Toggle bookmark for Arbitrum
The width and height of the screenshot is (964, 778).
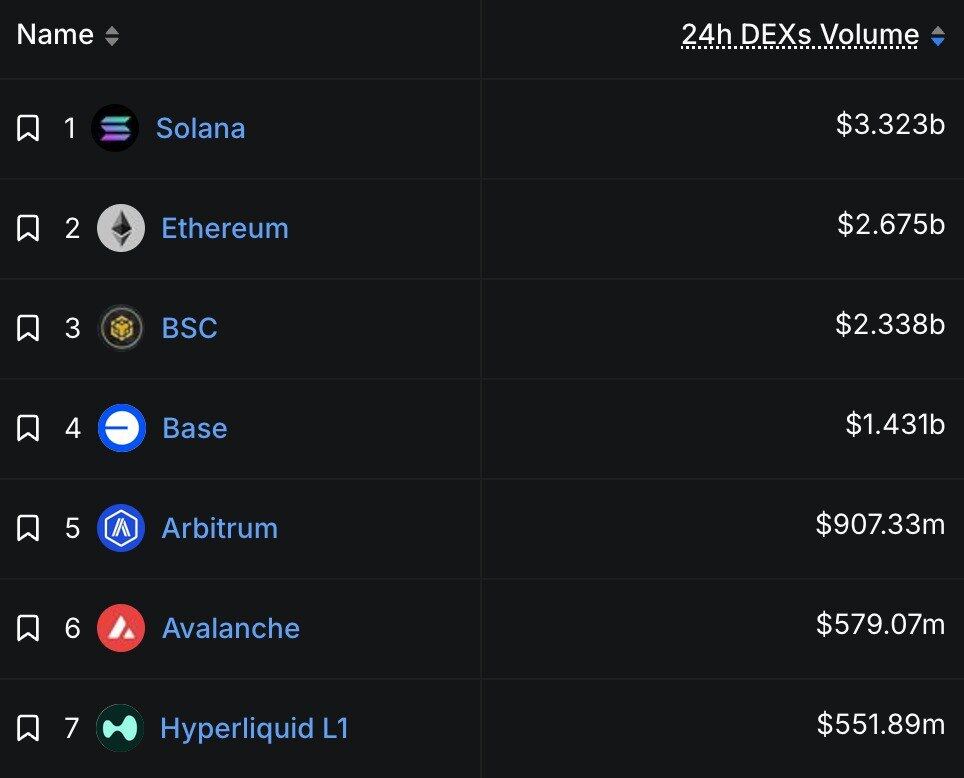pos(28,528)
